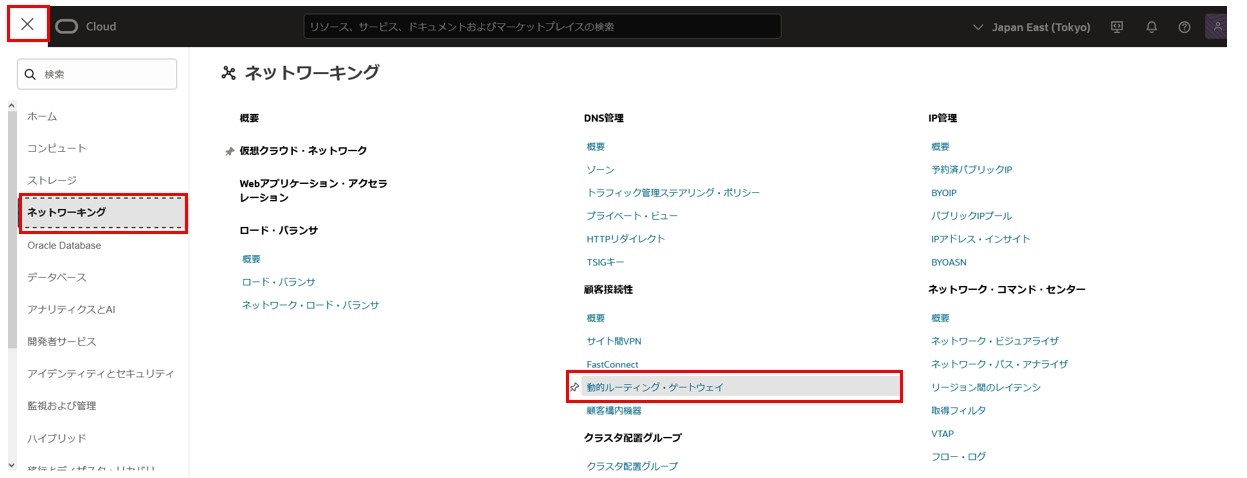Open the 動的ルーティング・ゲートウェイ link
Image resolution: width=1247 pixels, height=478 pixels.
(x=655, y=387)
